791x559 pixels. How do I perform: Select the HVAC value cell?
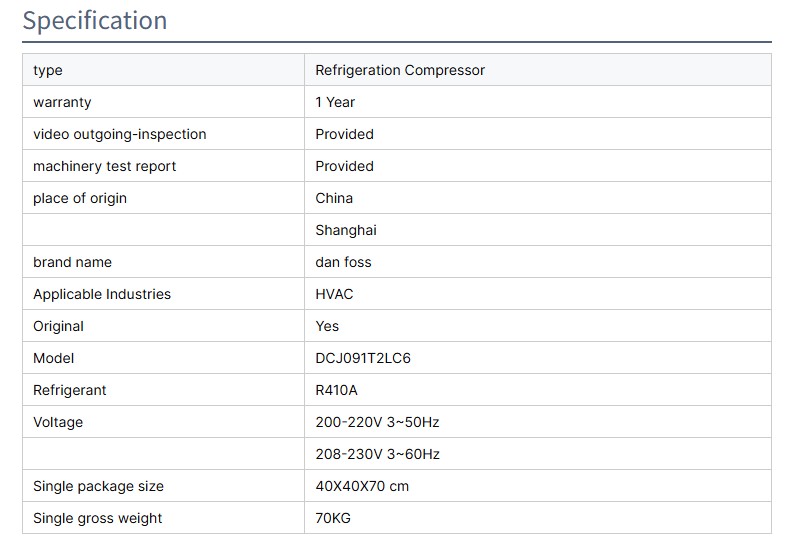pos(334,294)
